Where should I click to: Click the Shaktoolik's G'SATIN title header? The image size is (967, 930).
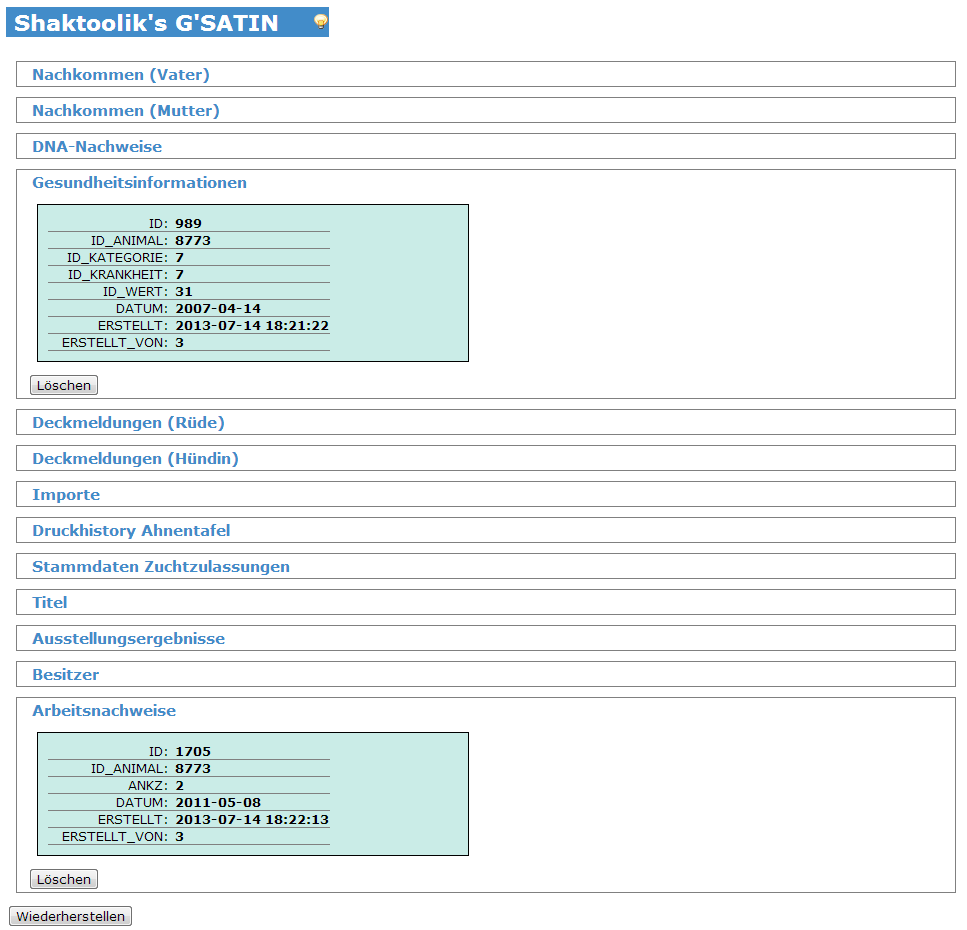pyautogui.click(x=146, y=23)
